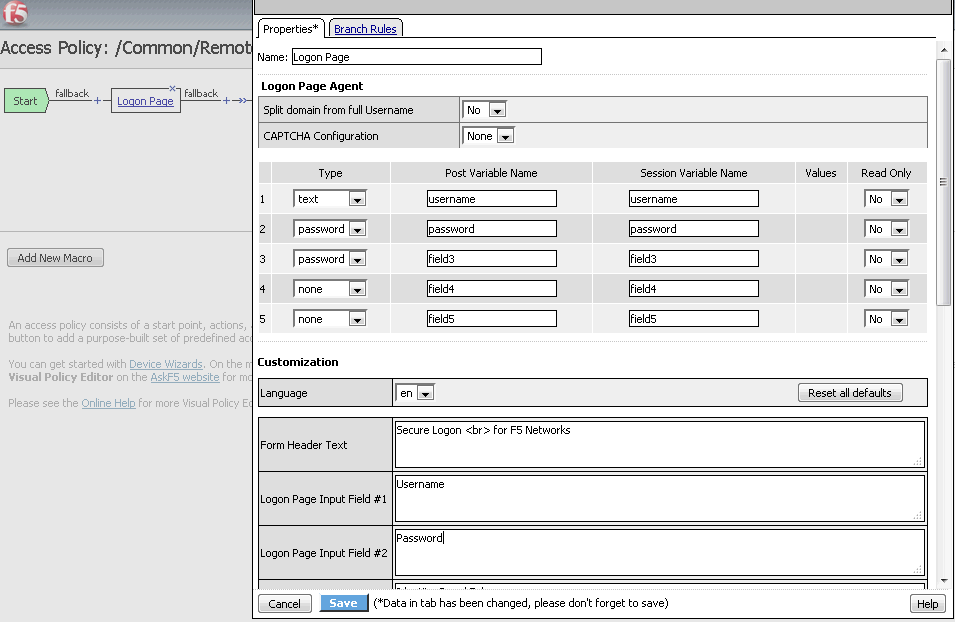Open Type dropdown for row 1
Image resolution: width=955 pixels, height=622 pixels.
click(x=357, y=199)
